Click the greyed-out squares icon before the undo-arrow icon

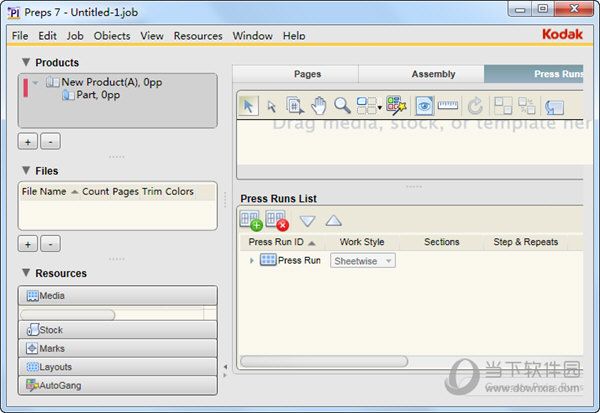click(527, 106)
